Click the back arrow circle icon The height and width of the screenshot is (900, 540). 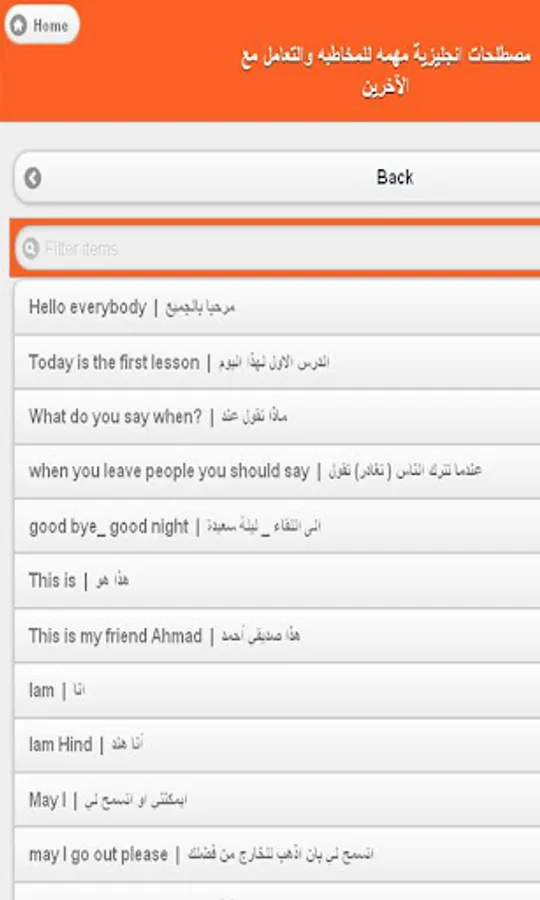click(33, 178)
